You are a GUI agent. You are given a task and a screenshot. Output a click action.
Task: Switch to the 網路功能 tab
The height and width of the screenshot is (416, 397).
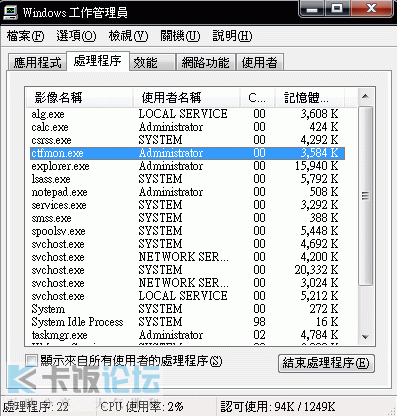point(205,62)
